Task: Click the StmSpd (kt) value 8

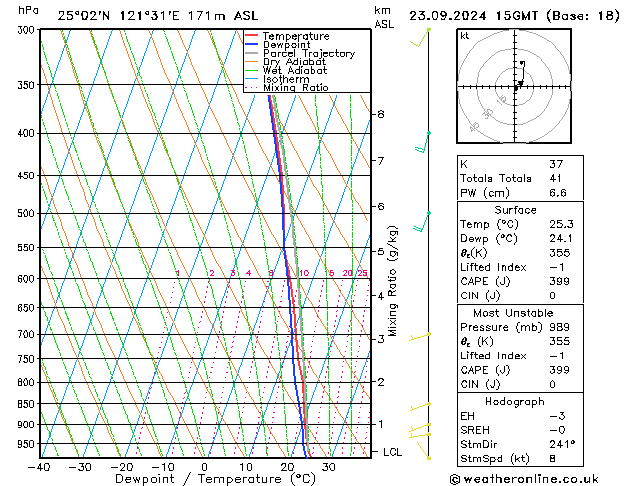Action: [553, 459]
